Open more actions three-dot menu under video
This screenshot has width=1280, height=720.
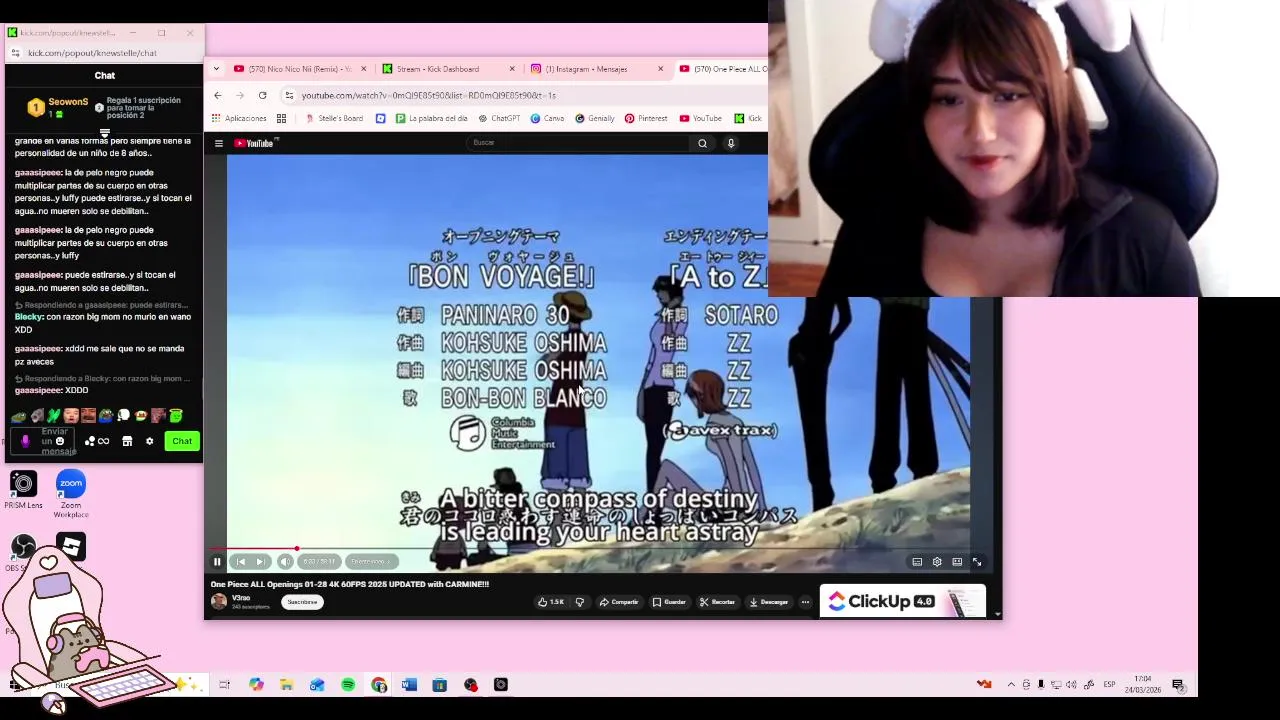coord(805,602)
